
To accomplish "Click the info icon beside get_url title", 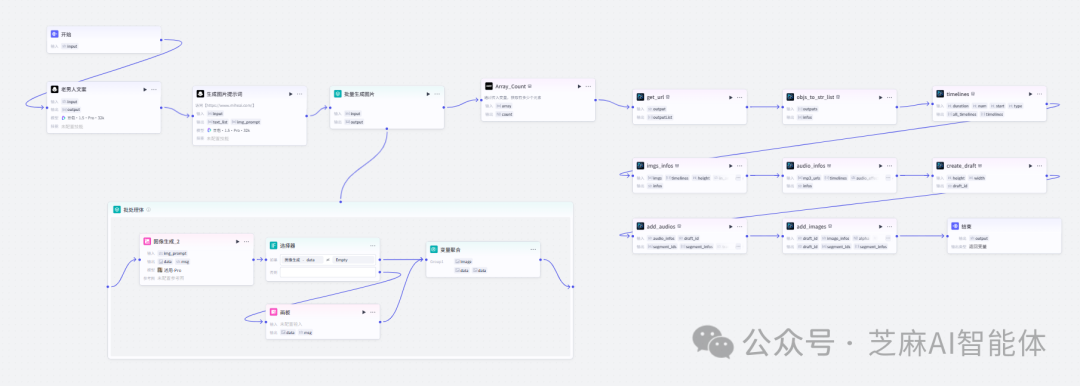I will coord(668,97).
